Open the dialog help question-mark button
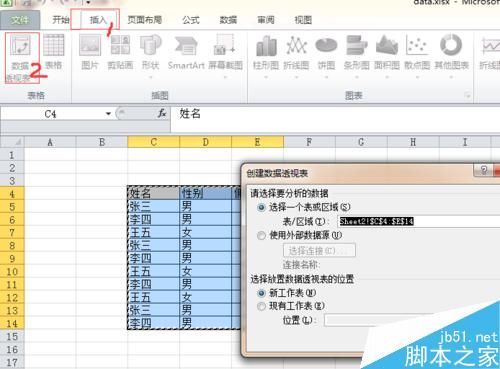This screenshot has width=500, height=369. pos(483,170)
